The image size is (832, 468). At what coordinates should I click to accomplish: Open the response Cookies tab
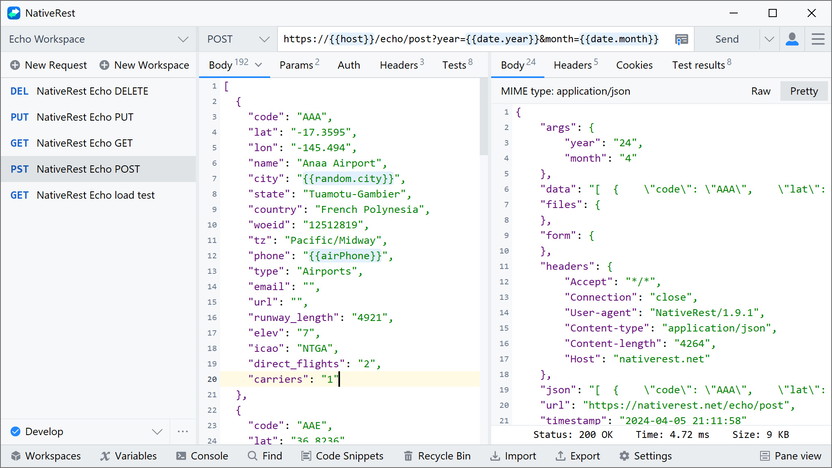(x=634, y=65)
